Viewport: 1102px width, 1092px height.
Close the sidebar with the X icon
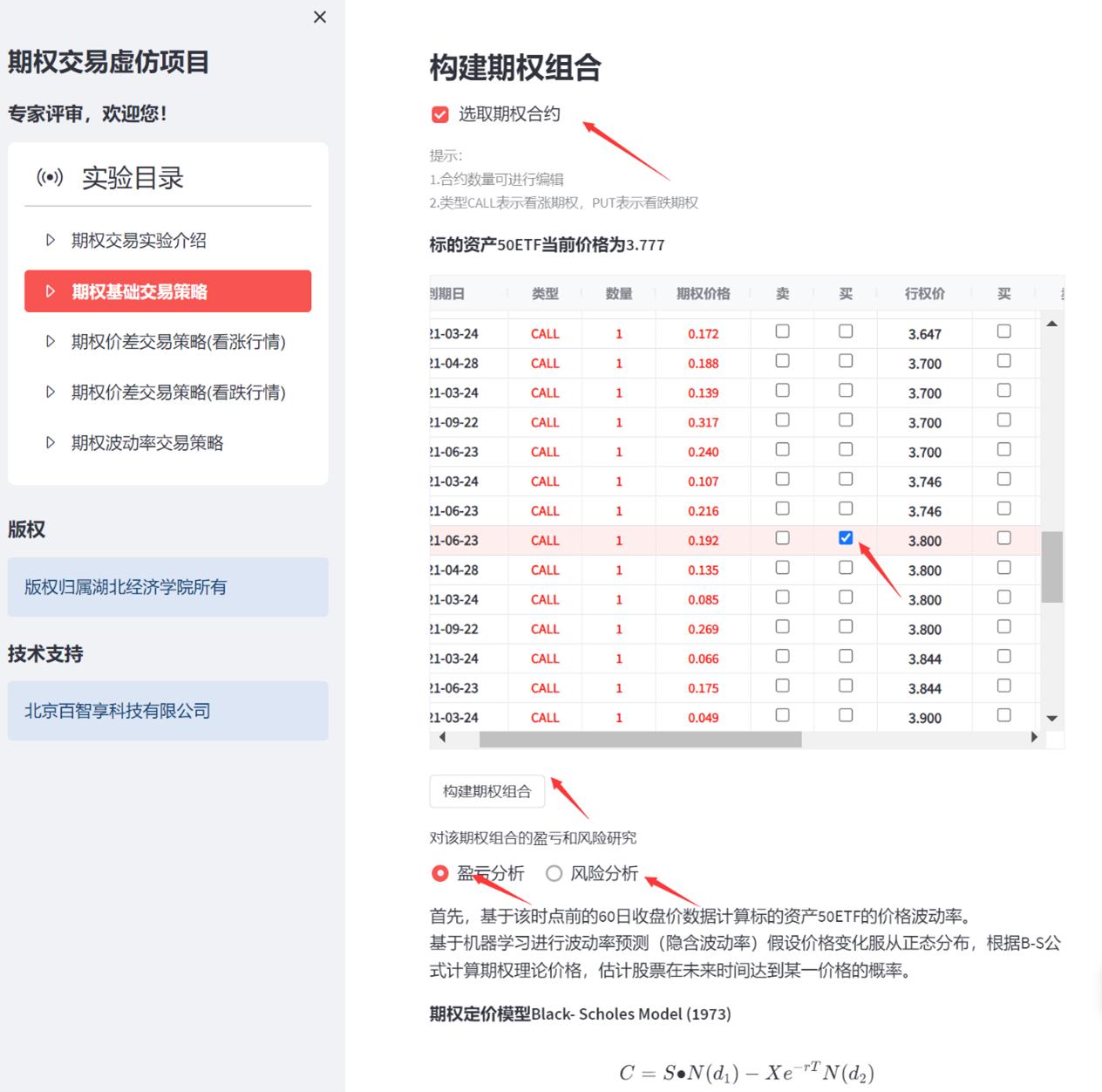point(320,17)
